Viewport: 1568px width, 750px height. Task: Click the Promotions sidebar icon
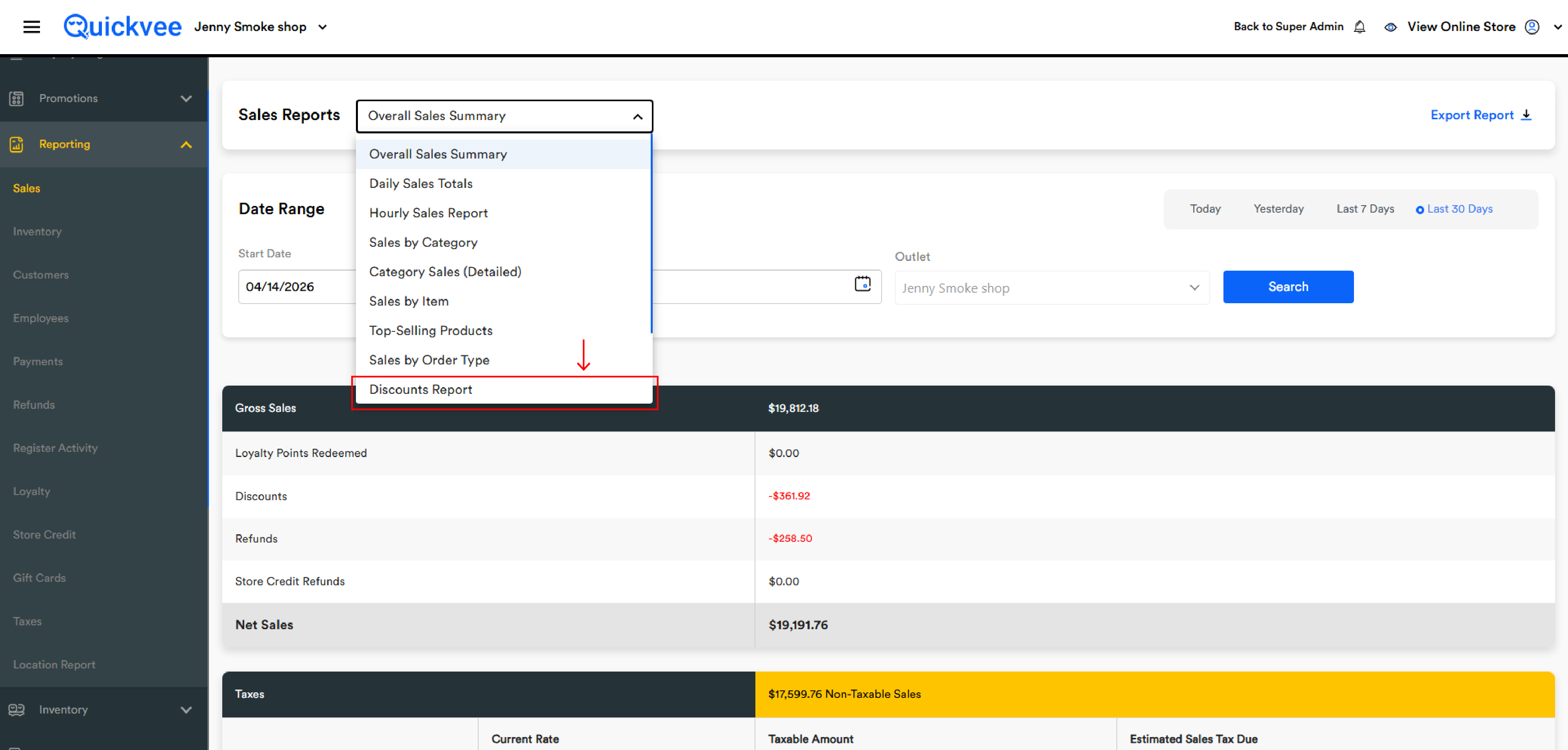click(16, 98)
